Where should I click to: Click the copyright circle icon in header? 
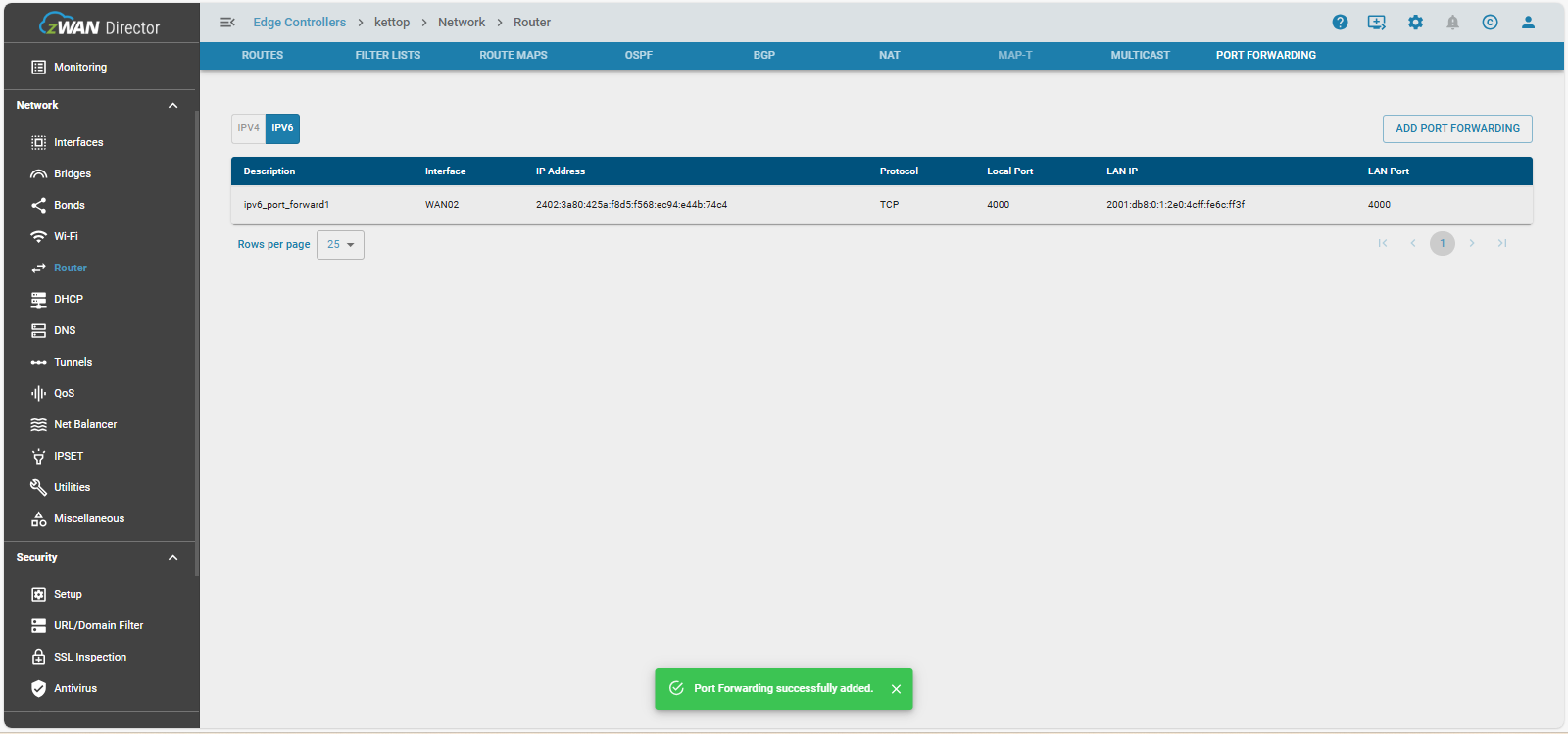coord(1490,23)
